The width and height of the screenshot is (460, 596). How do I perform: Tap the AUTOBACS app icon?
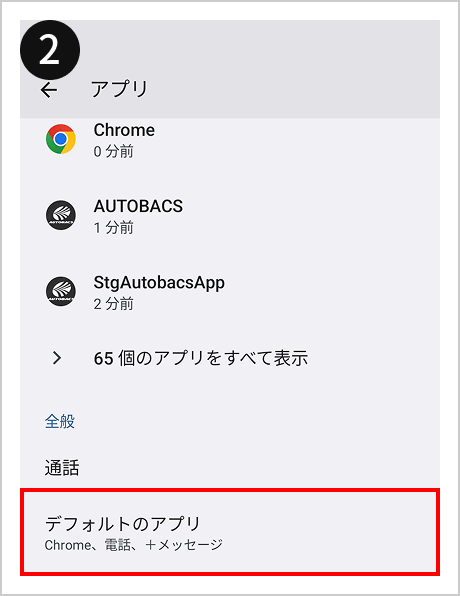pos(61,215)
